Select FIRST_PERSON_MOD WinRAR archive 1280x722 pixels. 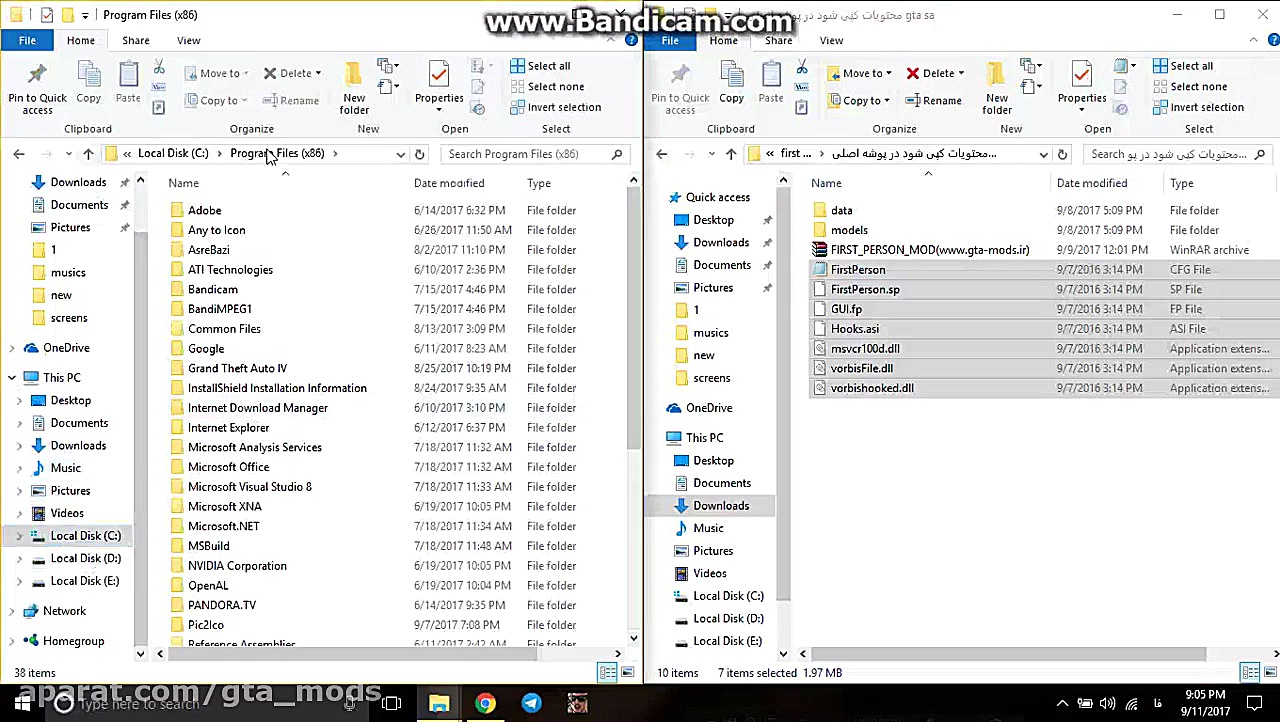[930, 250]
